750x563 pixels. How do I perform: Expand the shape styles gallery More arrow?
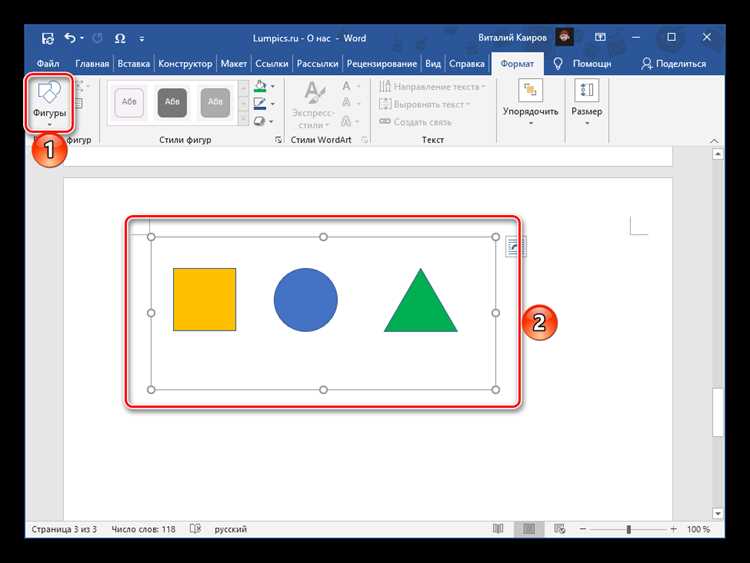tap(244, 118)
